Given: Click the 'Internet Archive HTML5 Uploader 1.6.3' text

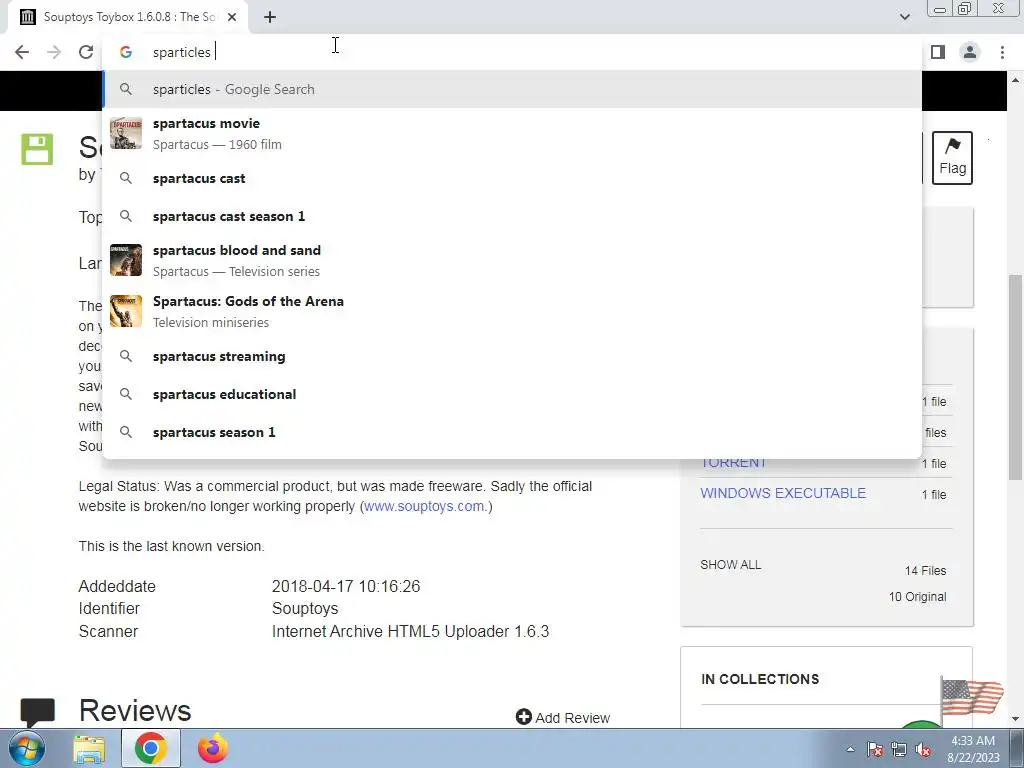Looking at the screenshot, I should 411,632.
